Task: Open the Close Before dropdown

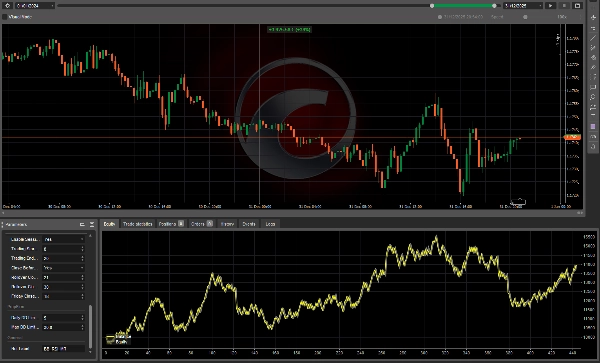Action: point(64,268)
